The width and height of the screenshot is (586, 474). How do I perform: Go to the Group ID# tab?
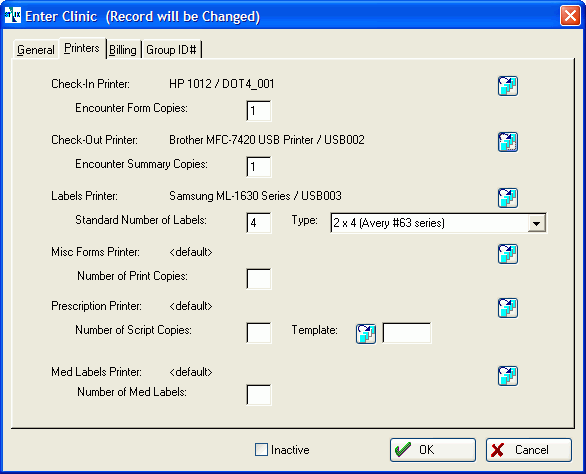[x=171, y=49]
